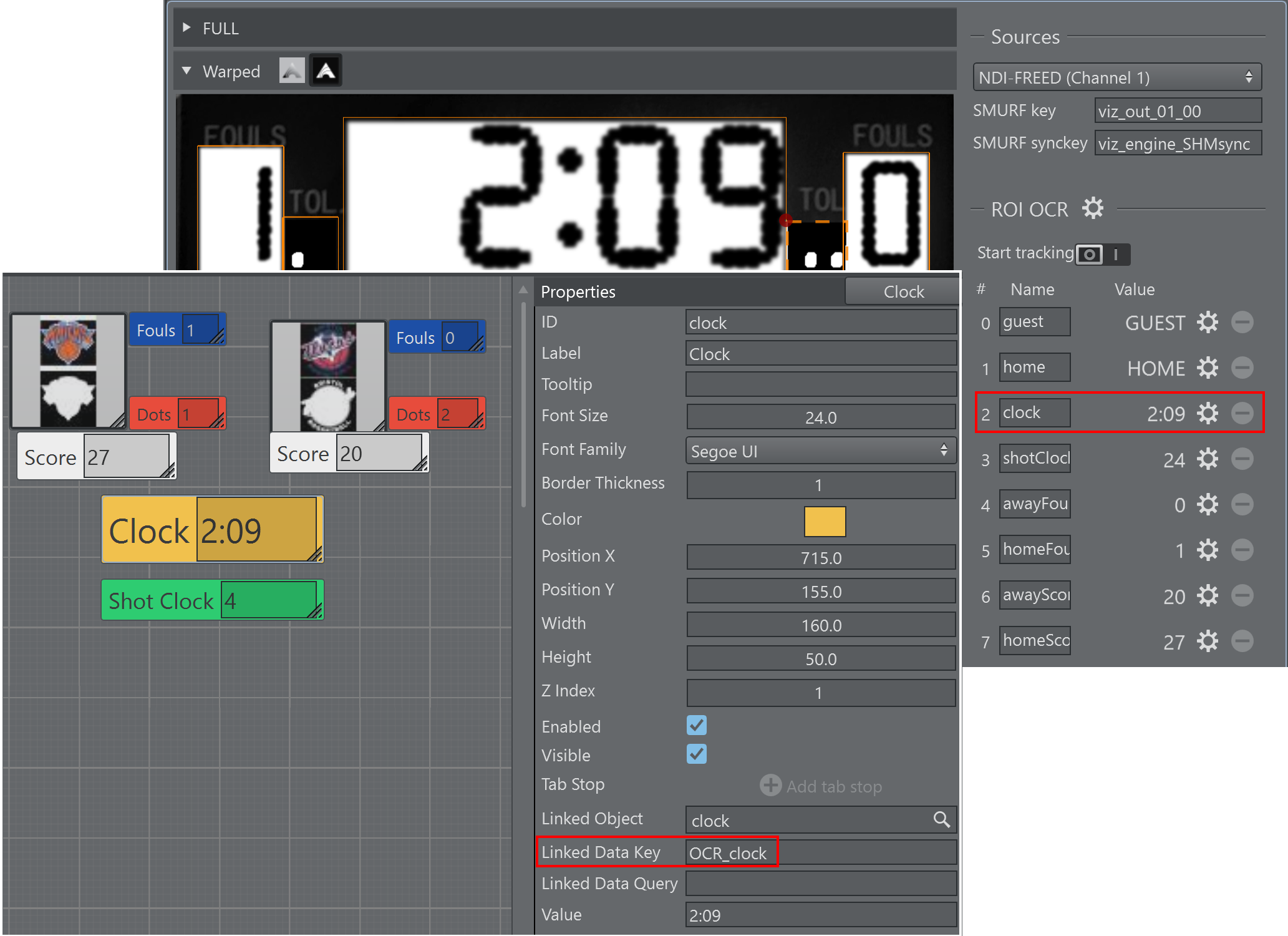Click the Clock tab in Properties

point(903,291)
